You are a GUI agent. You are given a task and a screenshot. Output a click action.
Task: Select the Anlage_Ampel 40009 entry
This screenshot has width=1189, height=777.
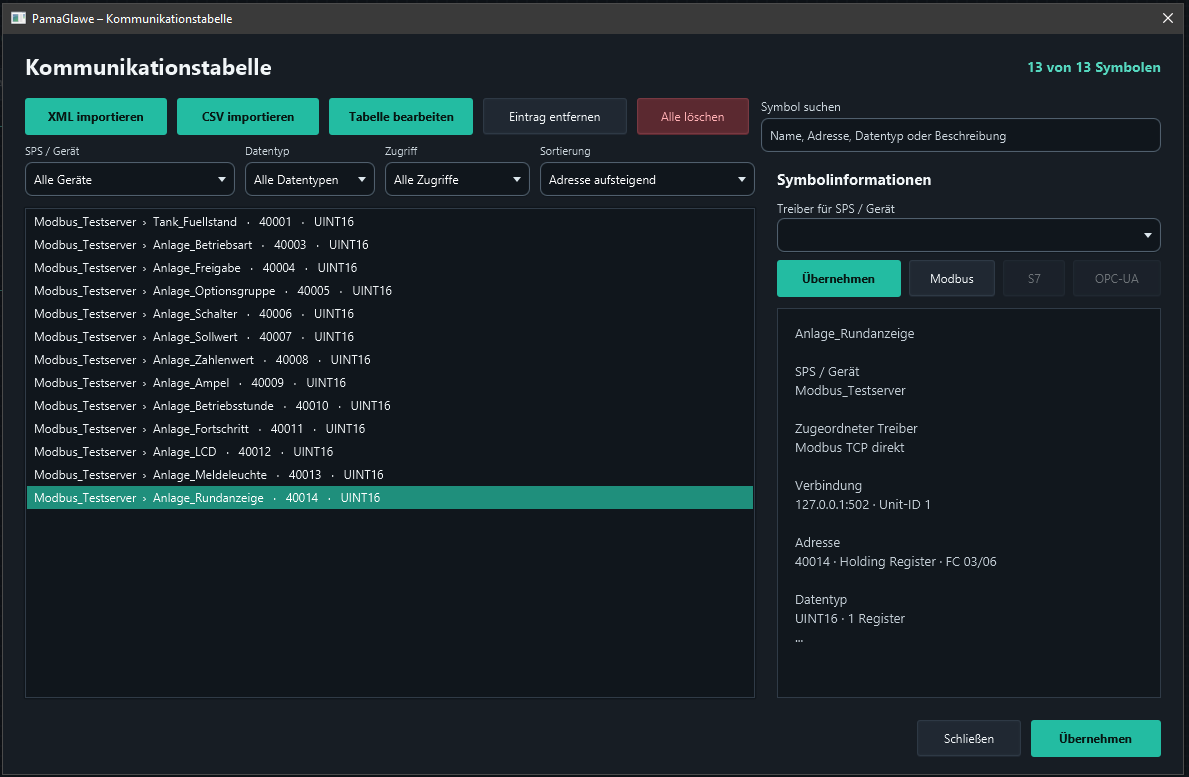point(390,383)
